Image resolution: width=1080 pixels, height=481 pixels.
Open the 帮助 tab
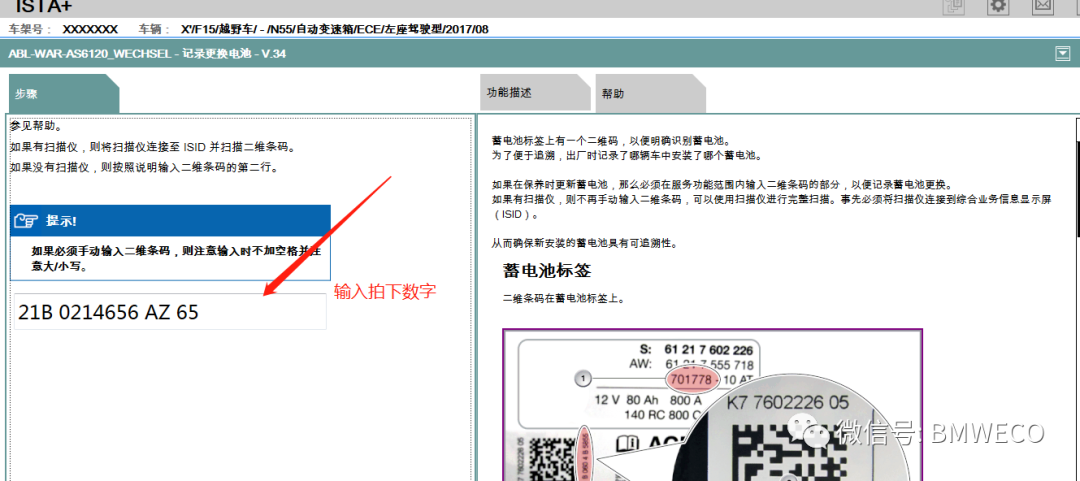pyautogui.click(x=650, y=93)
